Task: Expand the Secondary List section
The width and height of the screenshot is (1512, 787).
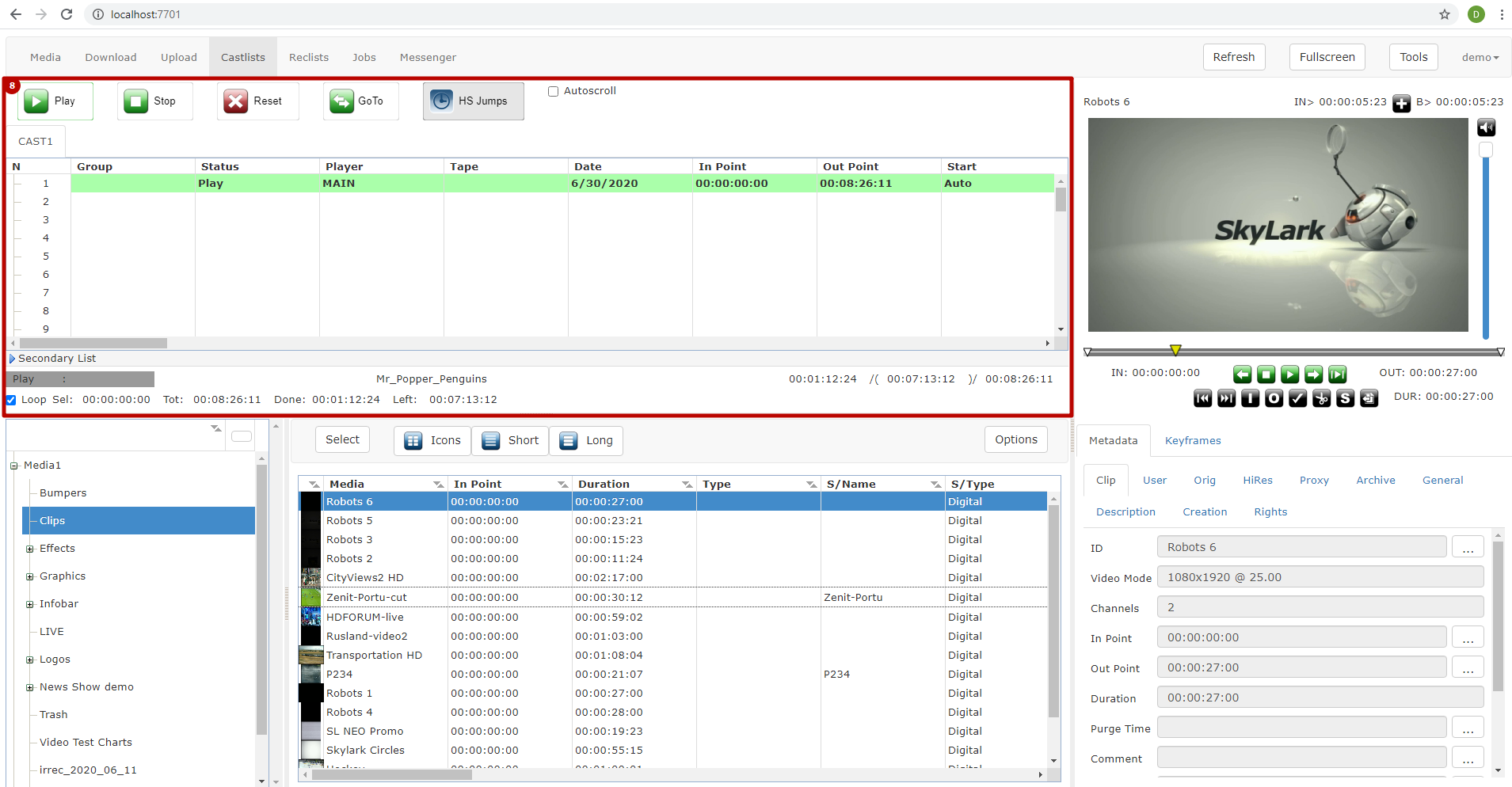Action: coord(12,359)
